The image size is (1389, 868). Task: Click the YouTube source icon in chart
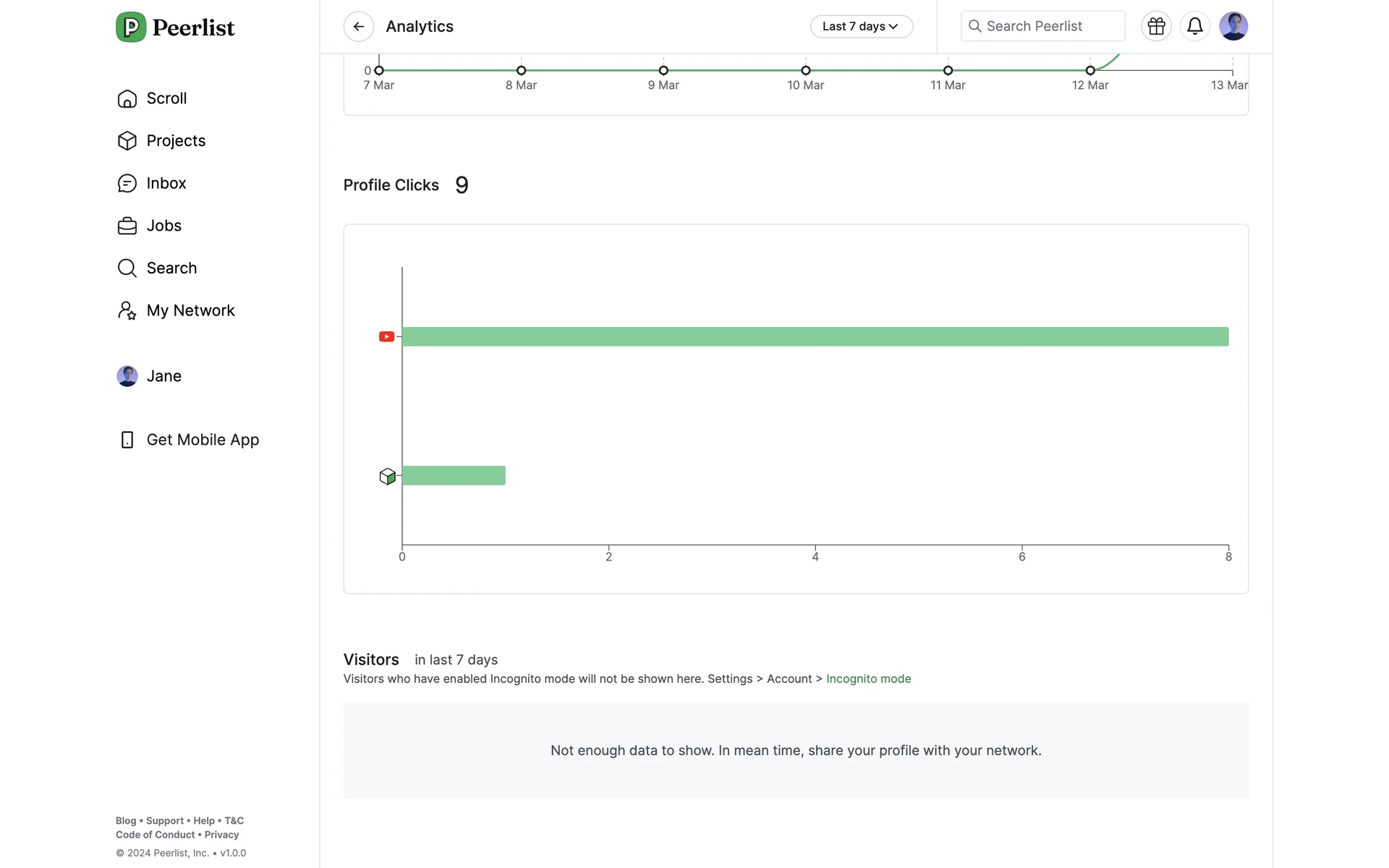tap(386, 336)
